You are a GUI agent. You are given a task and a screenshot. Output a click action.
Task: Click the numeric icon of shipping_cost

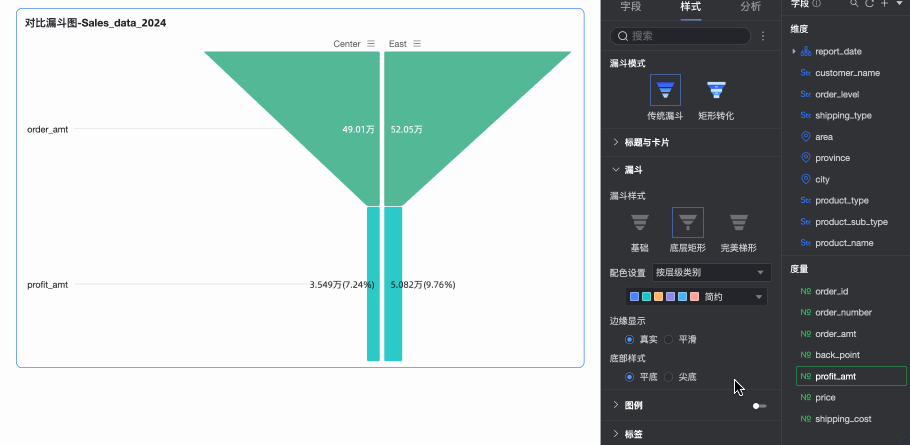806,419
